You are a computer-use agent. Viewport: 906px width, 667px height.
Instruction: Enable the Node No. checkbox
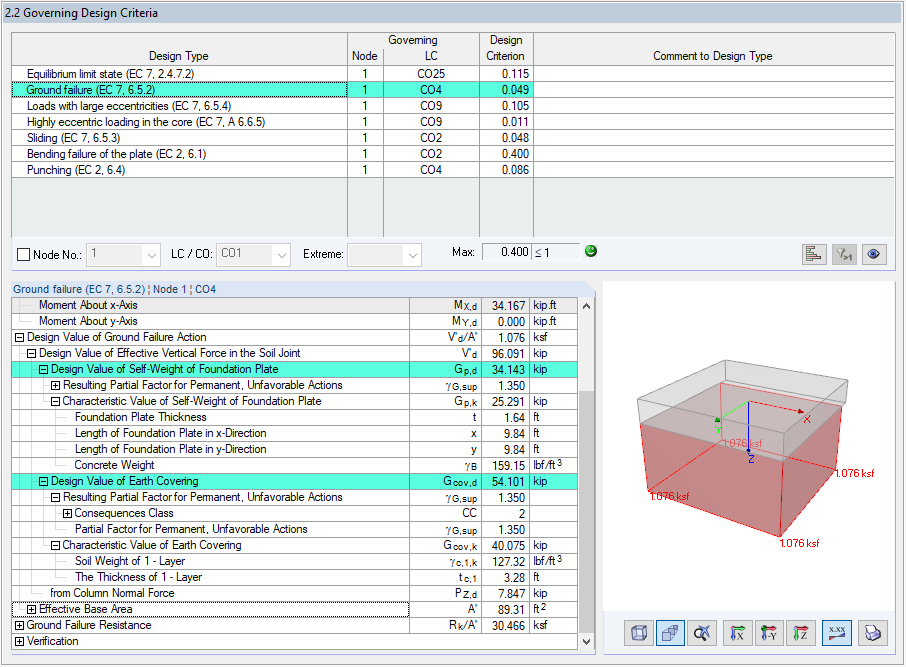pos(22,254)
